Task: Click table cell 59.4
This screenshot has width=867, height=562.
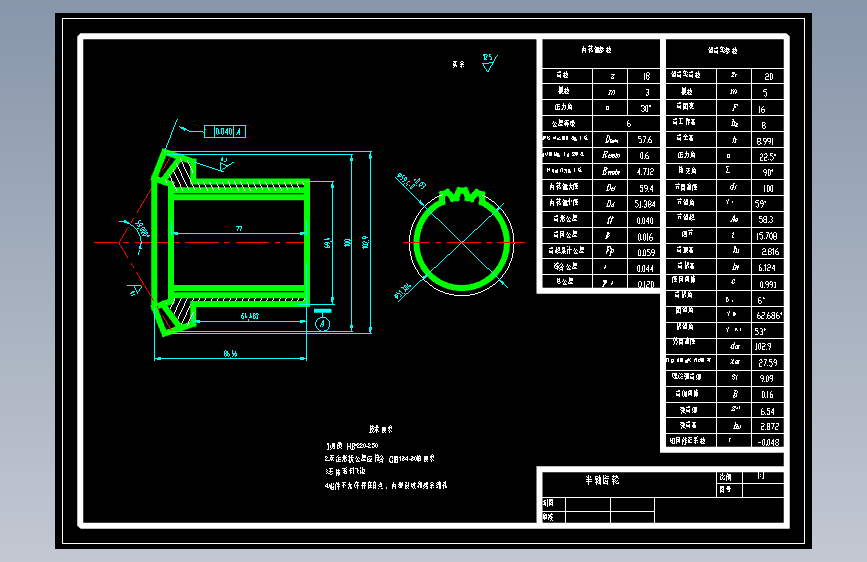Action: (x=646, y=189)
